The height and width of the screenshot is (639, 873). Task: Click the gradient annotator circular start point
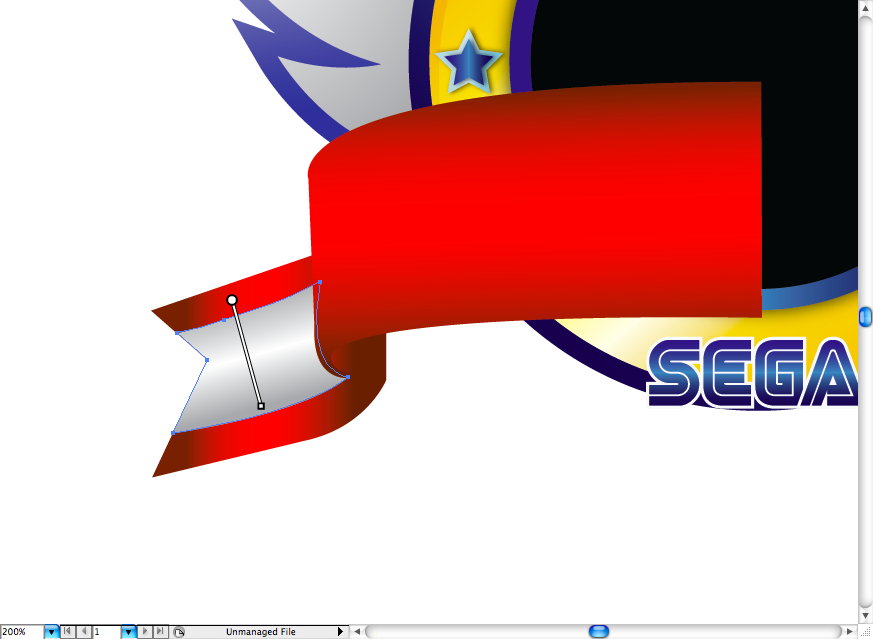(x=232, y=301)
